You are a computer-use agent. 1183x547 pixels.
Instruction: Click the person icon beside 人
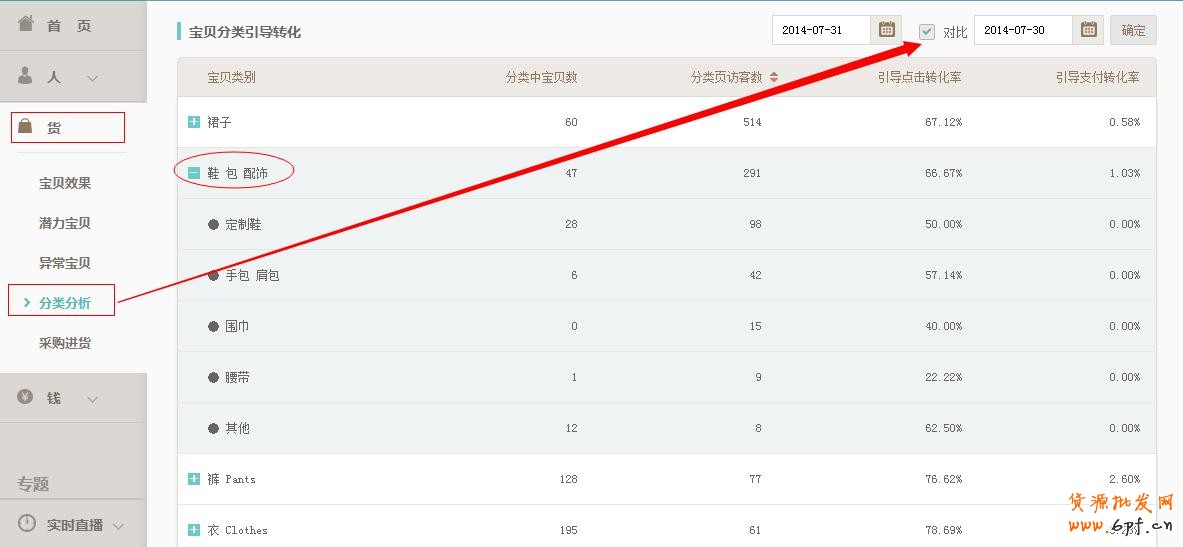pos(26,75)
